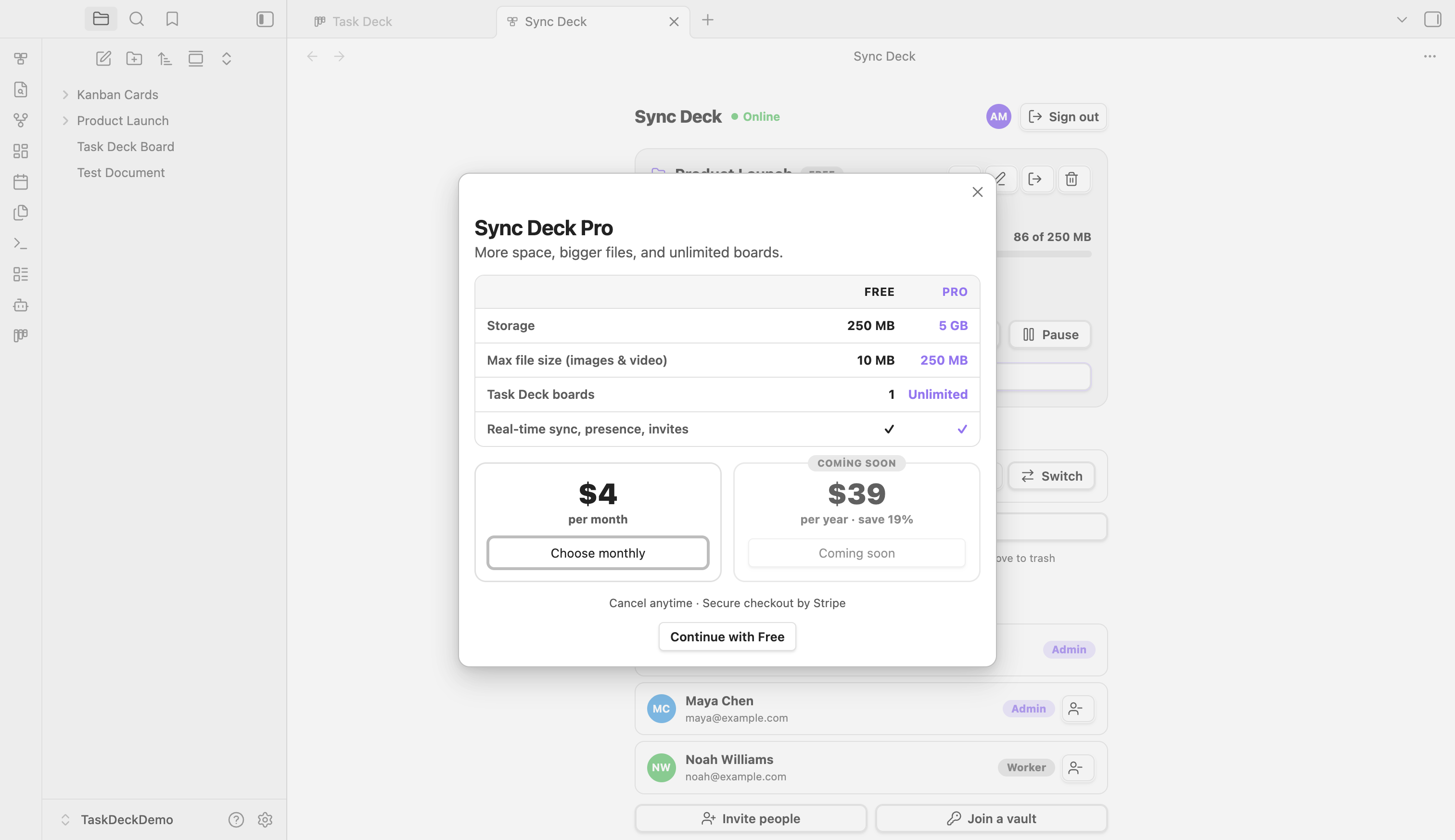Create a new folder icon
Image resolution: width=1455 pixels, height=840 pixels.
(x=134, y=58)
